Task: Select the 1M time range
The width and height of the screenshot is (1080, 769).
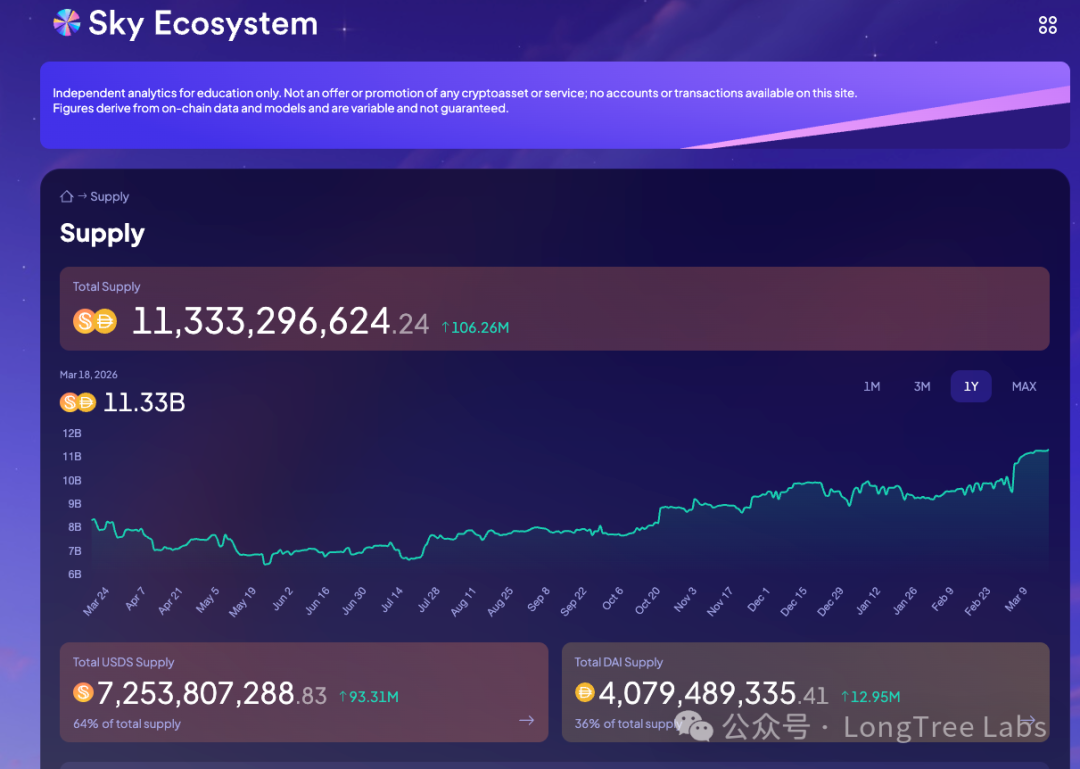Action: [871, 387]
